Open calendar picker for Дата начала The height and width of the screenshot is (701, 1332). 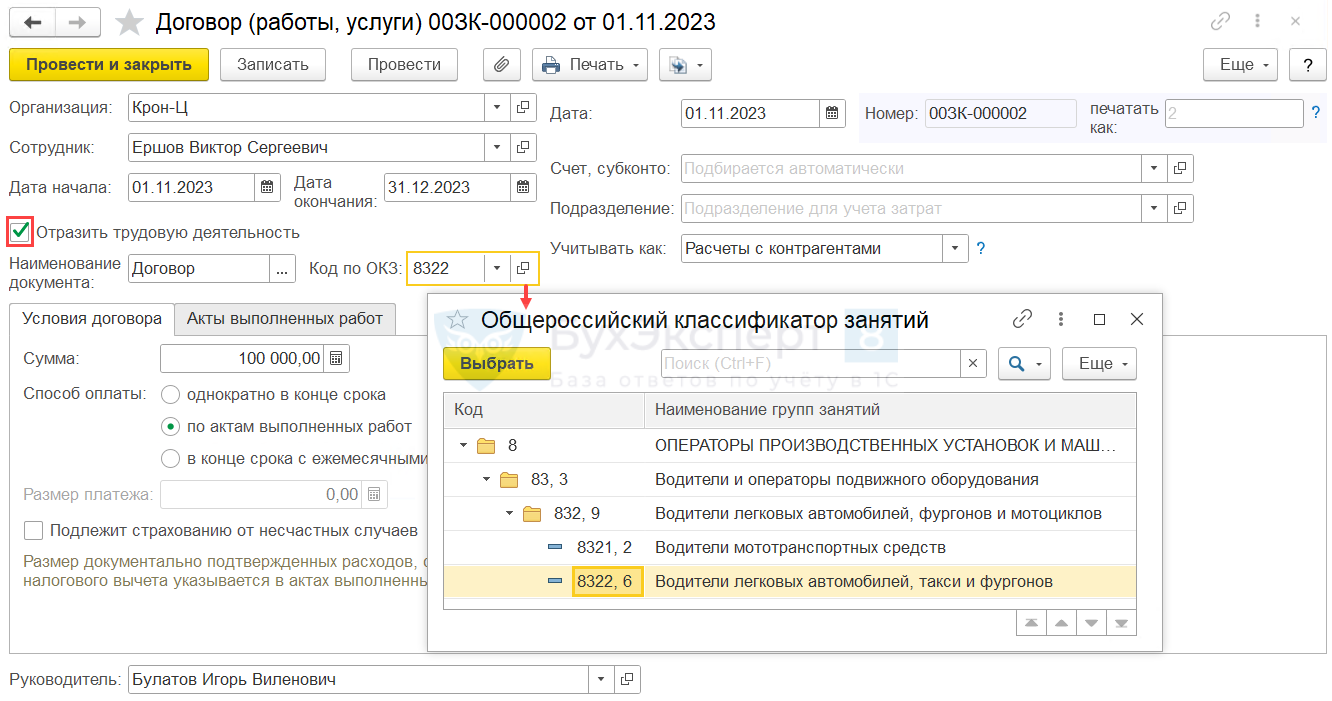click(267, 187)
